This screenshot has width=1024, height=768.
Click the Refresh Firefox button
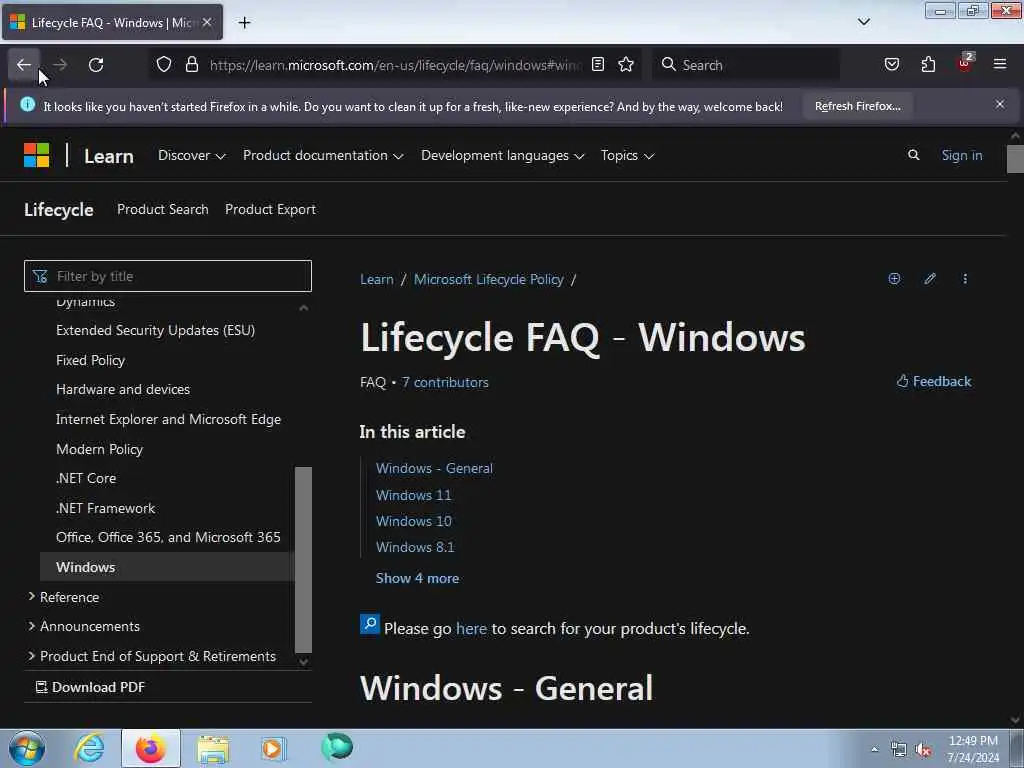coord(857,106)
